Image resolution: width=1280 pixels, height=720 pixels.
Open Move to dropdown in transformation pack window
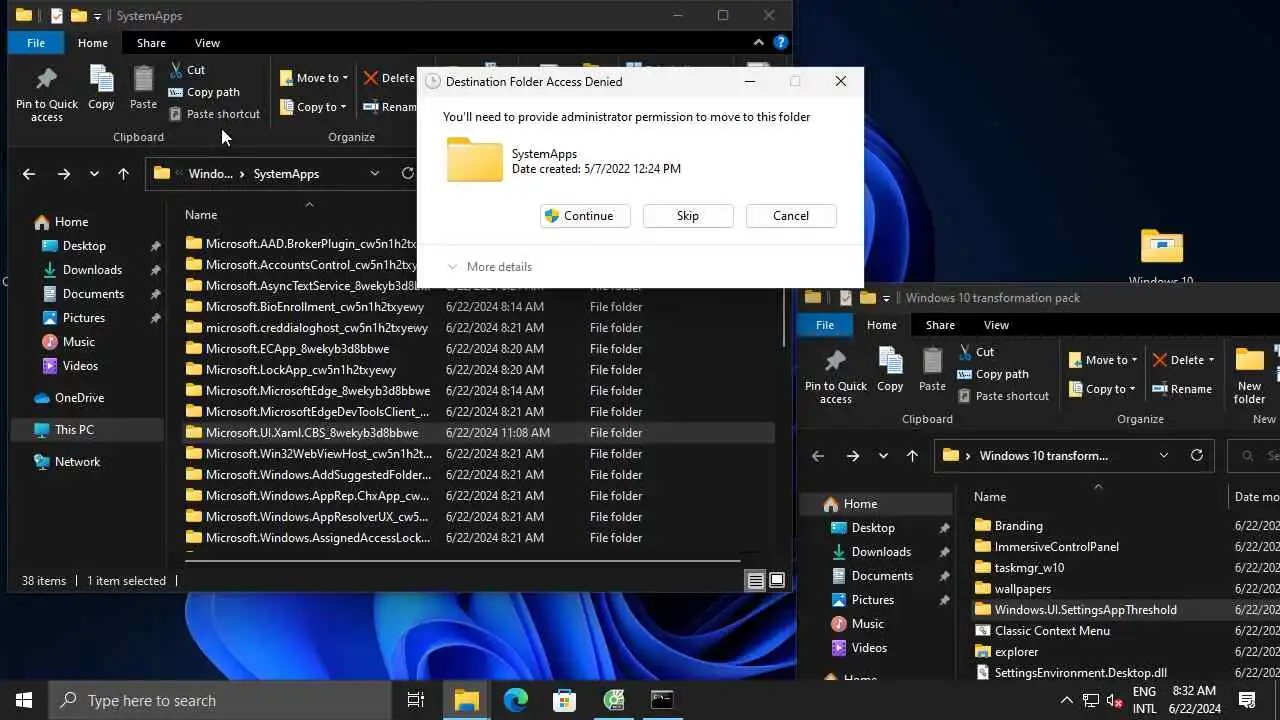(1103, 360)
